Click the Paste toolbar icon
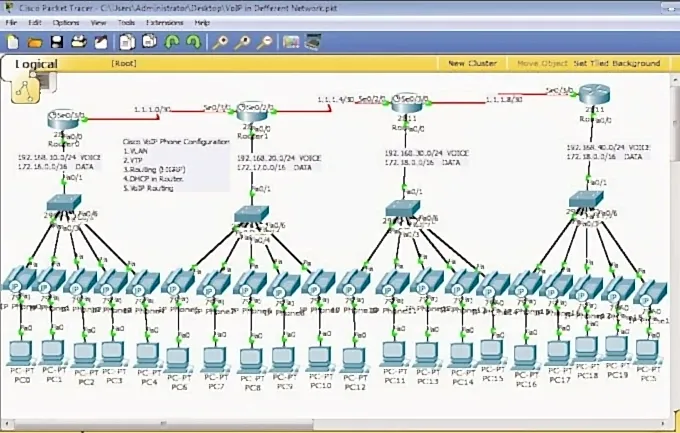Screen dimensions: 680x433 point(149,42)
